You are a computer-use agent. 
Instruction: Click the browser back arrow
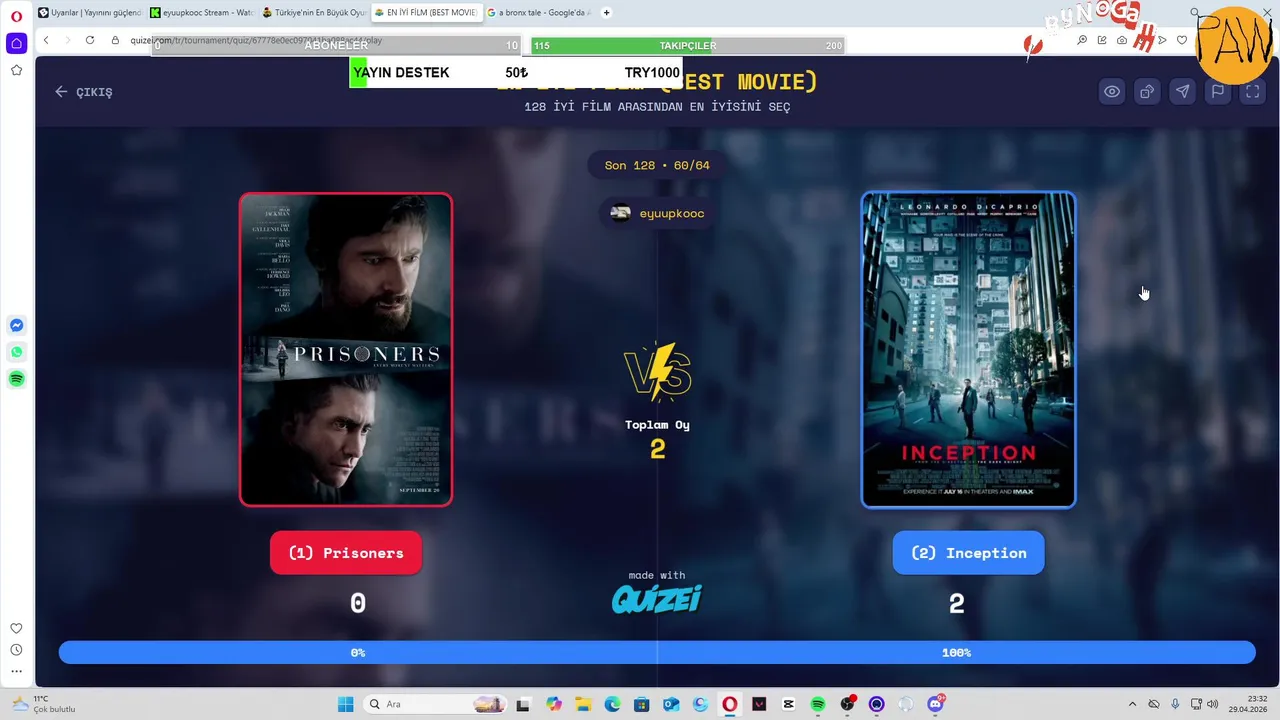point(46,40)
